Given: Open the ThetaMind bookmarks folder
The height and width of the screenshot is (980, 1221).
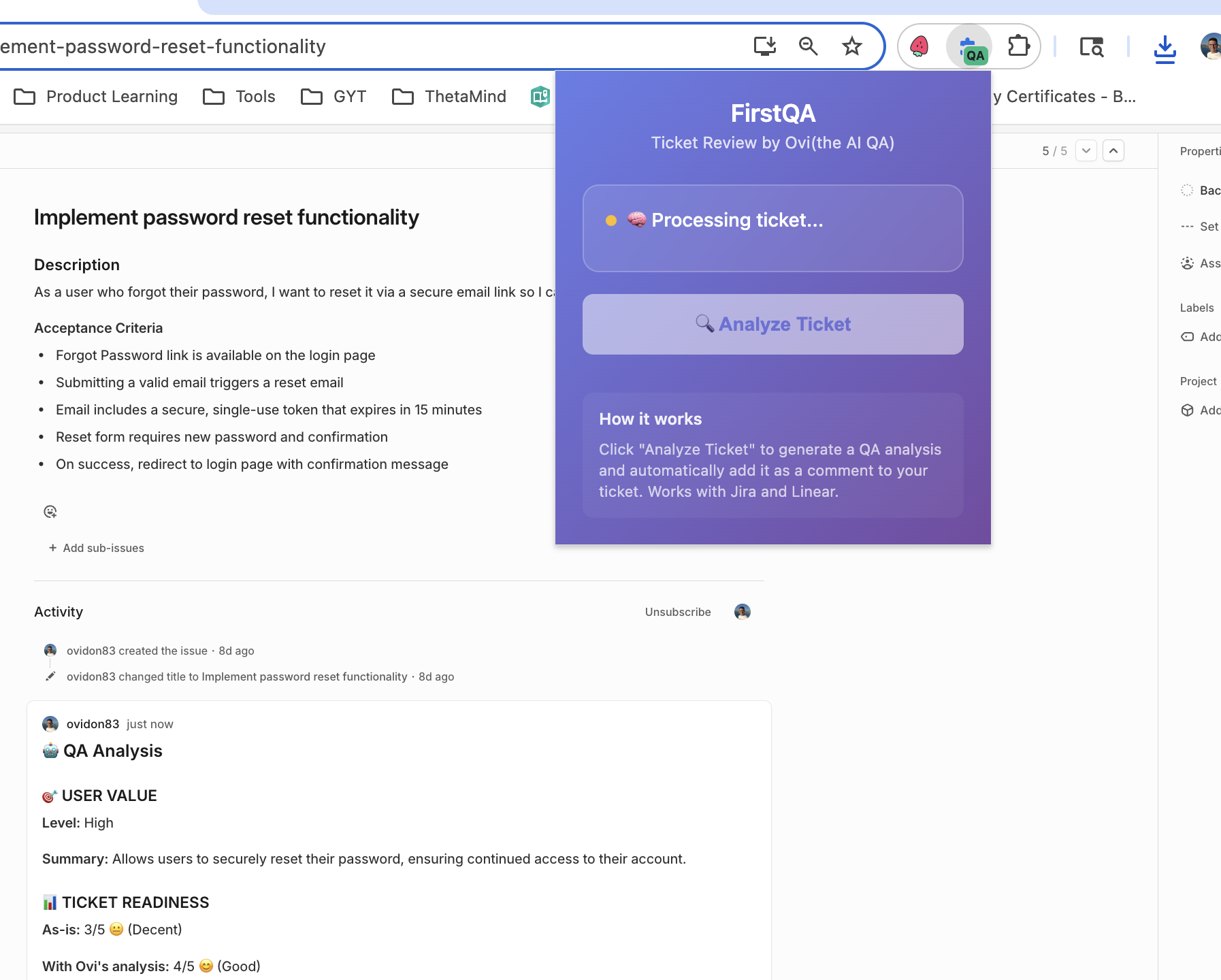Looking at the screenshot, I should click(449, 97).
